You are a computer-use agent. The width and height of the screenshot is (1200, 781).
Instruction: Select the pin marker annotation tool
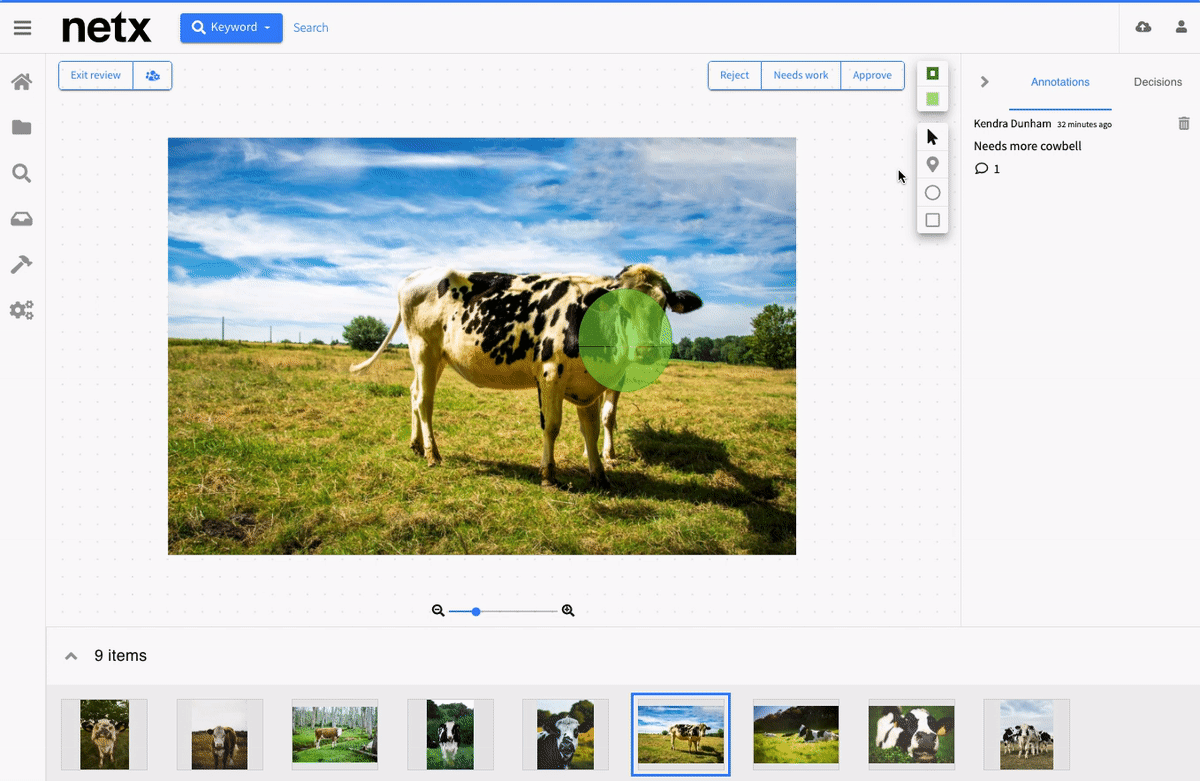point(932,165)
